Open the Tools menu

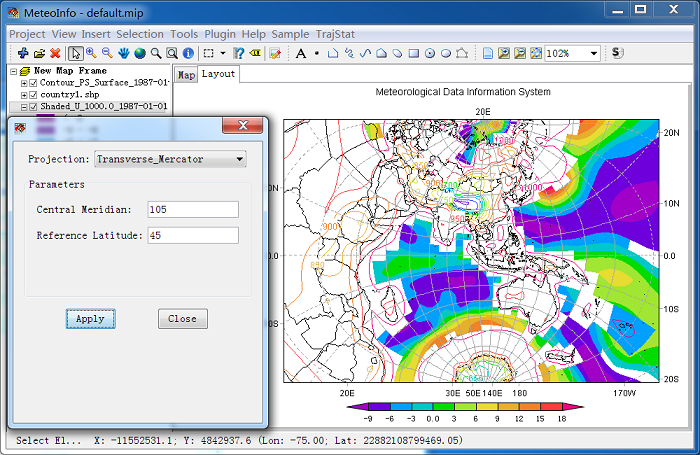[x=184, y=34]
